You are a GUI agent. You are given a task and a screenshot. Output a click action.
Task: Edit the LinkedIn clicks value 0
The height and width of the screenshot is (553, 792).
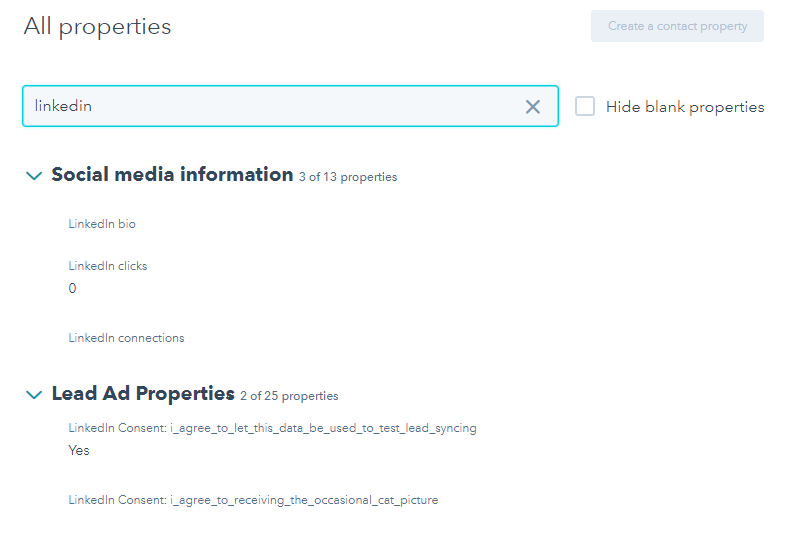(72, 289)
